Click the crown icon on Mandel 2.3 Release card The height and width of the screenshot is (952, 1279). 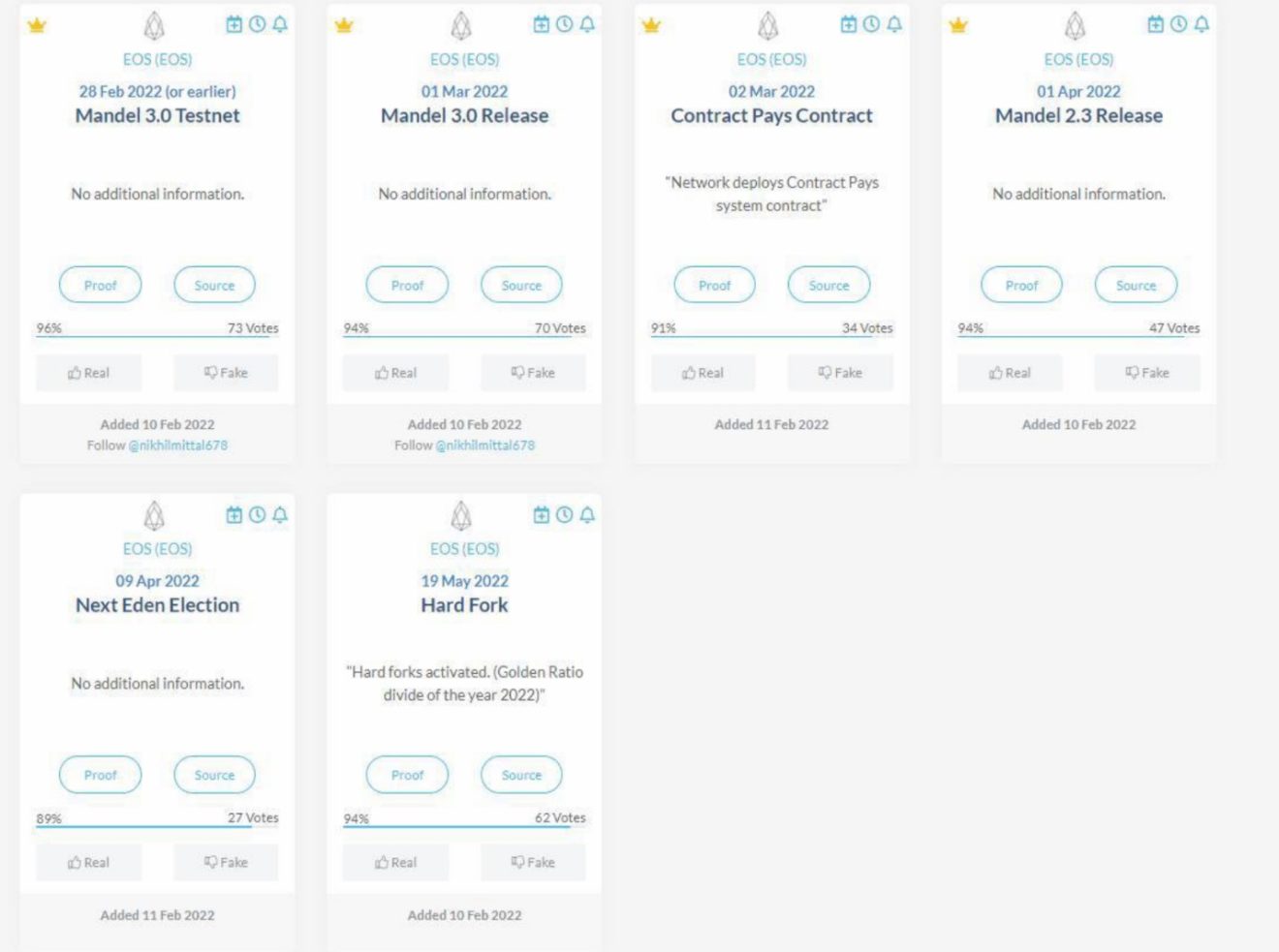[958, 25]
